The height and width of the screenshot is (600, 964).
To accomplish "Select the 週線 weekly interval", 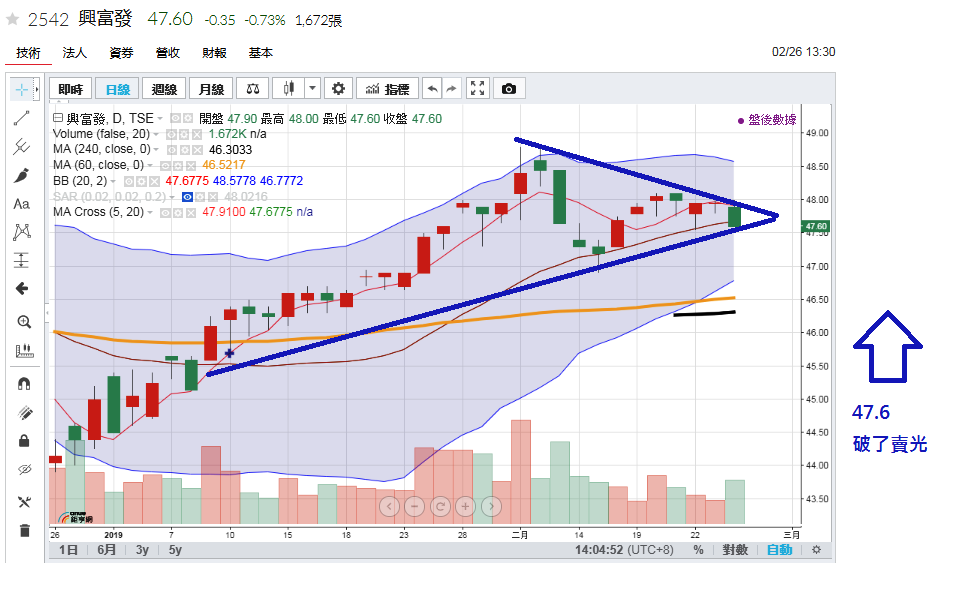I will tap(164, 89).
